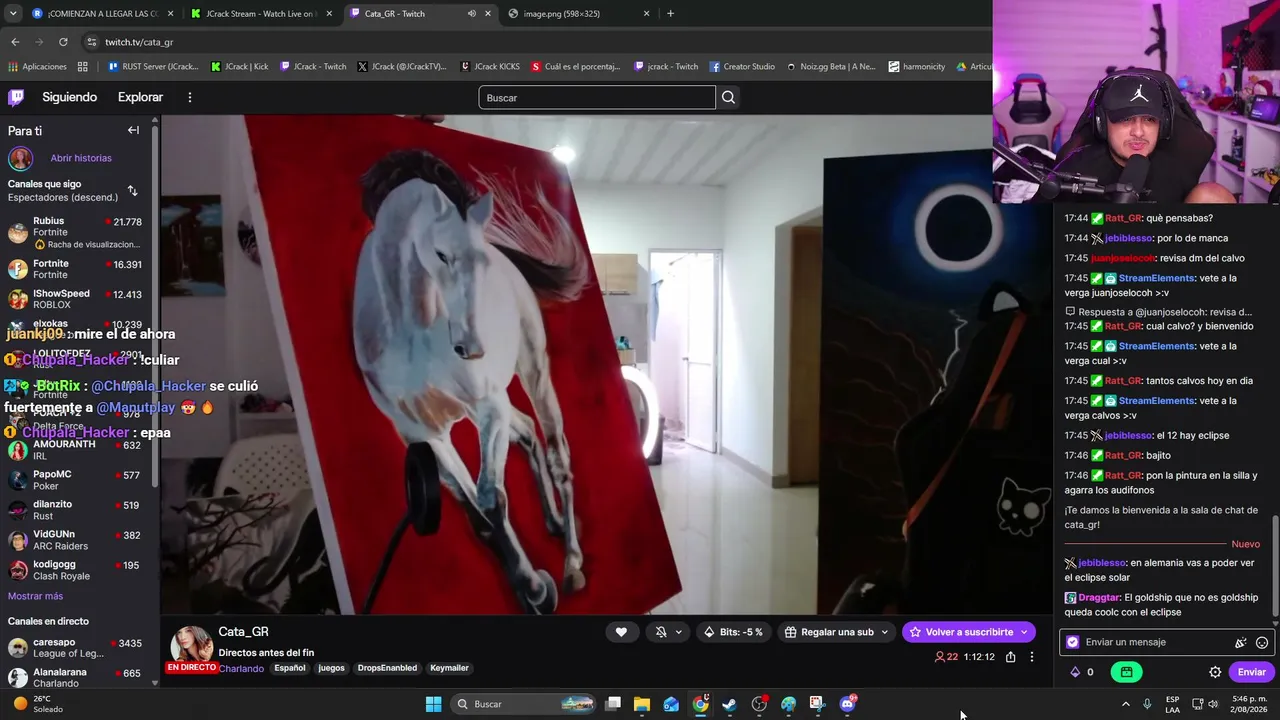Open Explorar in Twitch navigation
The width and height of the screenshot is (1280, 720).
point(140,97)
